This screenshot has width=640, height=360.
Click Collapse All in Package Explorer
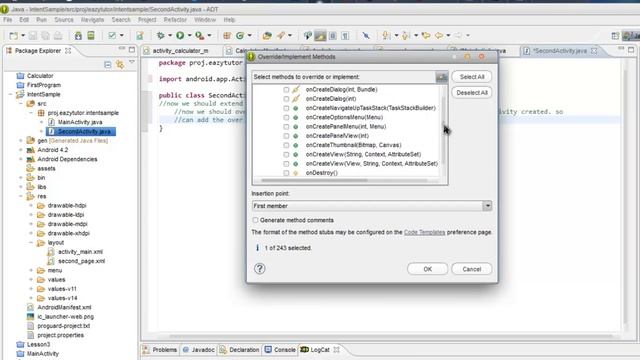(x=107, y=64)
